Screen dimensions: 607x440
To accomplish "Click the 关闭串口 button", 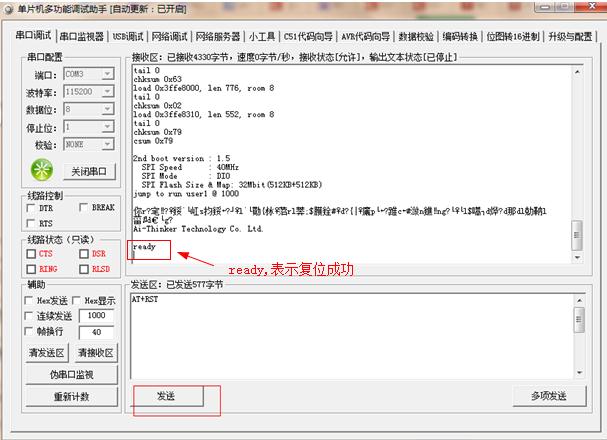I will pos(89,171).
